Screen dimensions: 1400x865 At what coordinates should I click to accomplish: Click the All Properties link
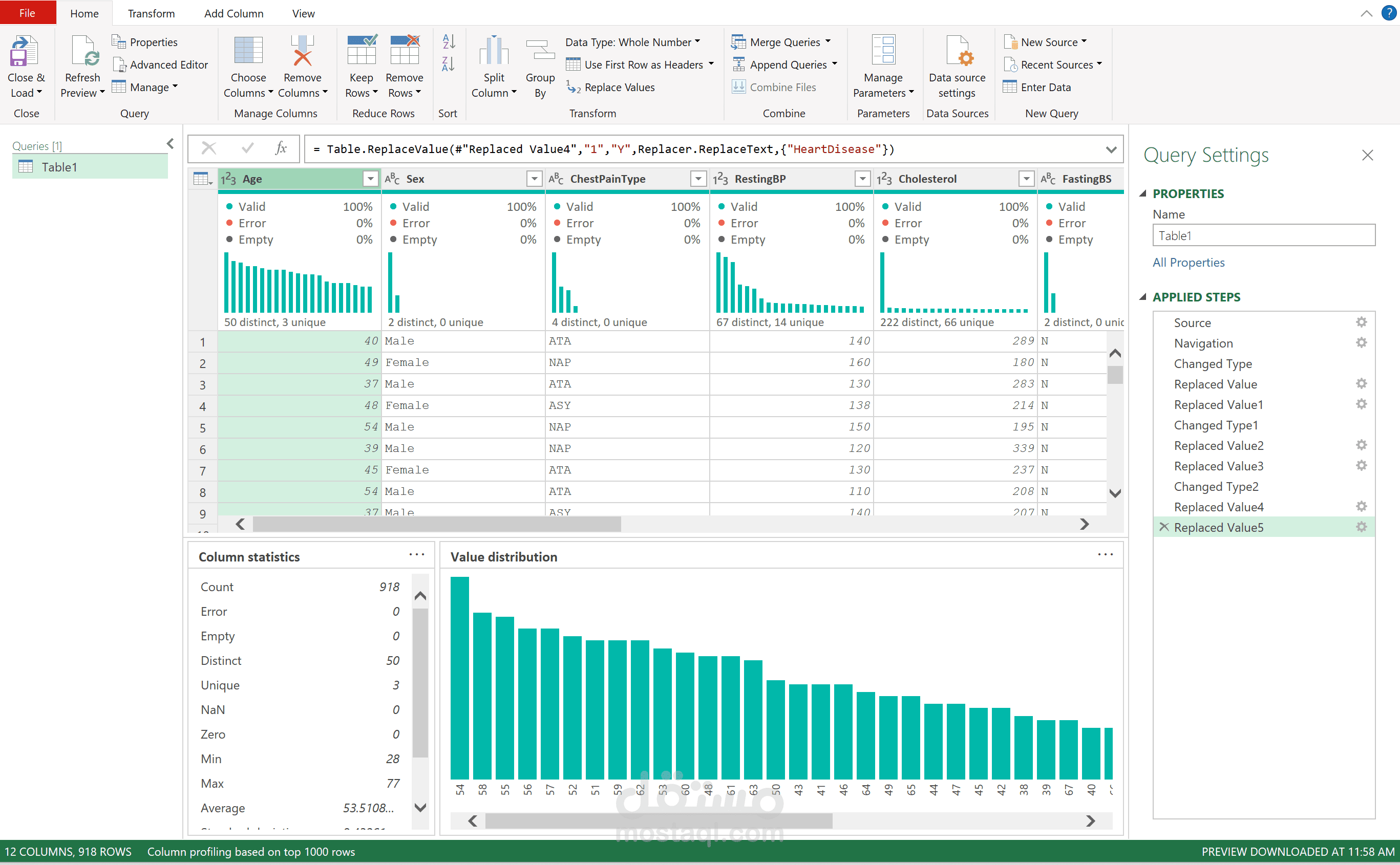click(1188, 263)
